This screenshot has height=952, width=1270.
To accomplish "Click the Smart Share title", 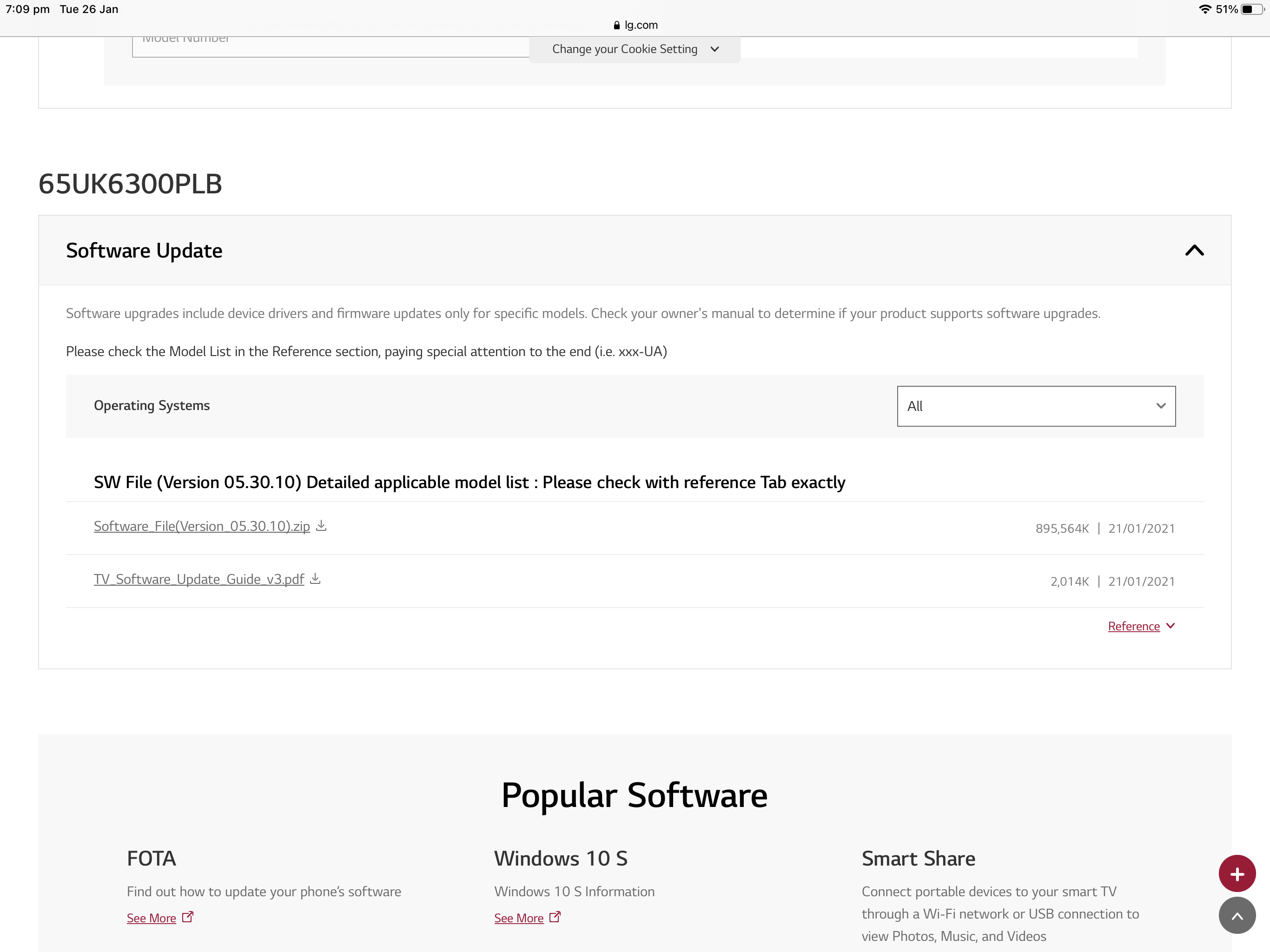I will [x=918, y=859].
